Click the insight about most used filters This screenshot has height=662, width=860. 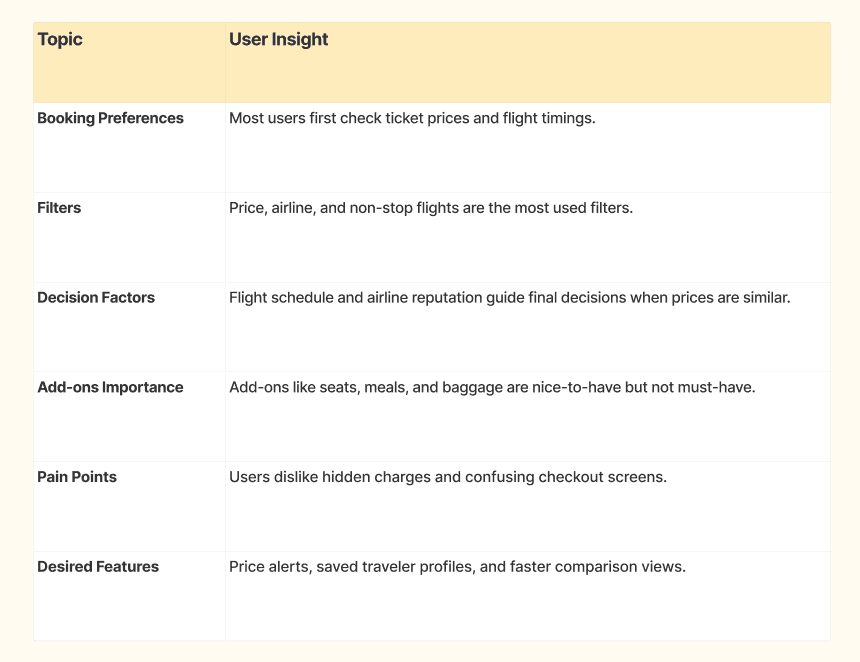(431, 208)
